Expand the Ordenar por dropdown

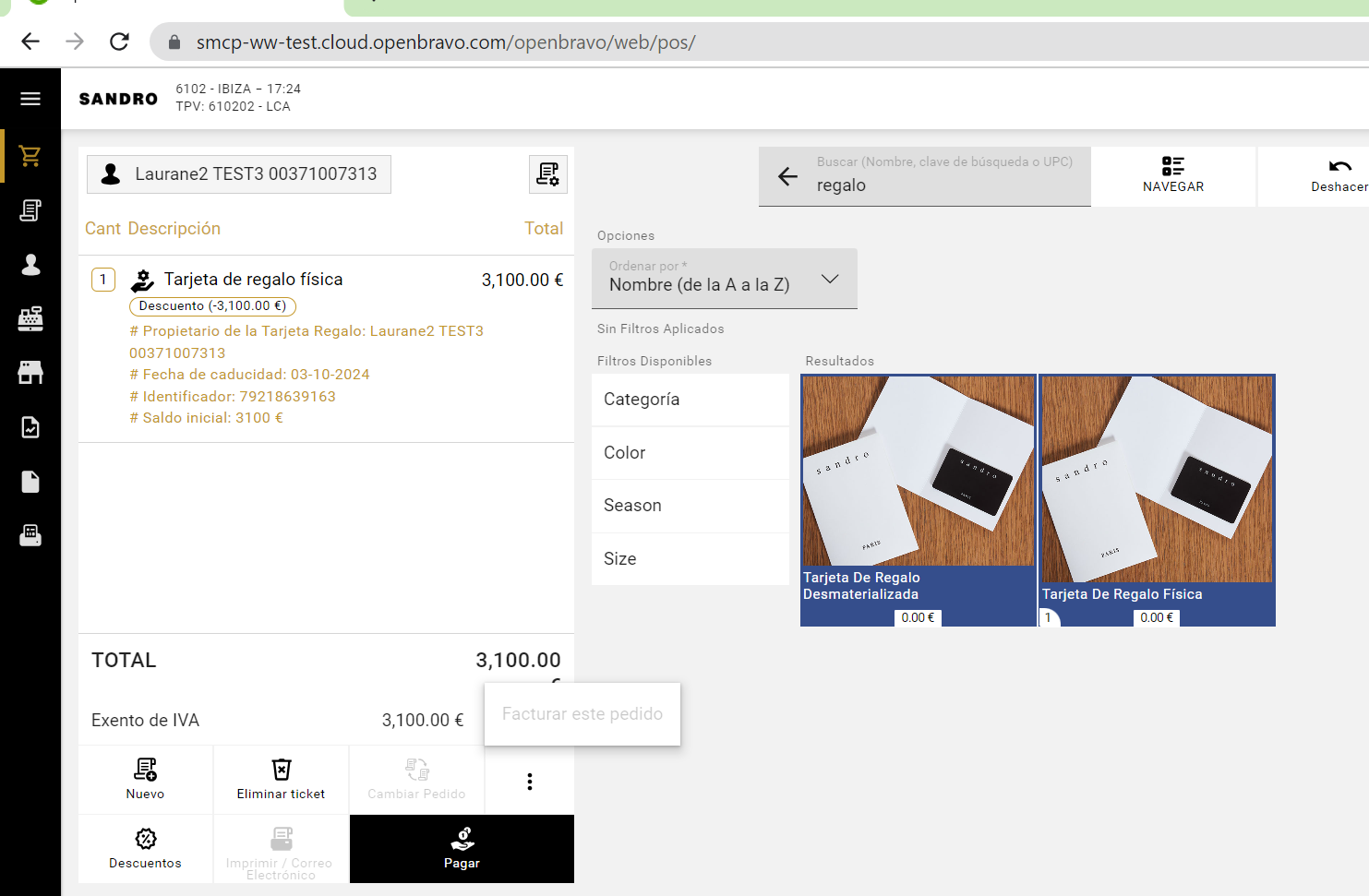click(725, 279)
